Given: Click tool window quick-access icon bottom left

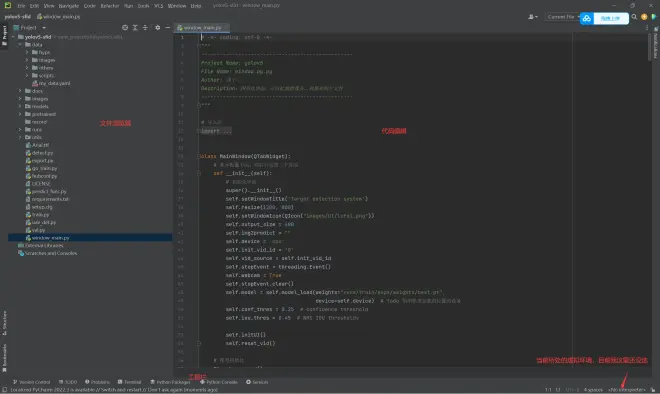Looking at the screenshot, I should pyautogui.click(x=5, y=390).
